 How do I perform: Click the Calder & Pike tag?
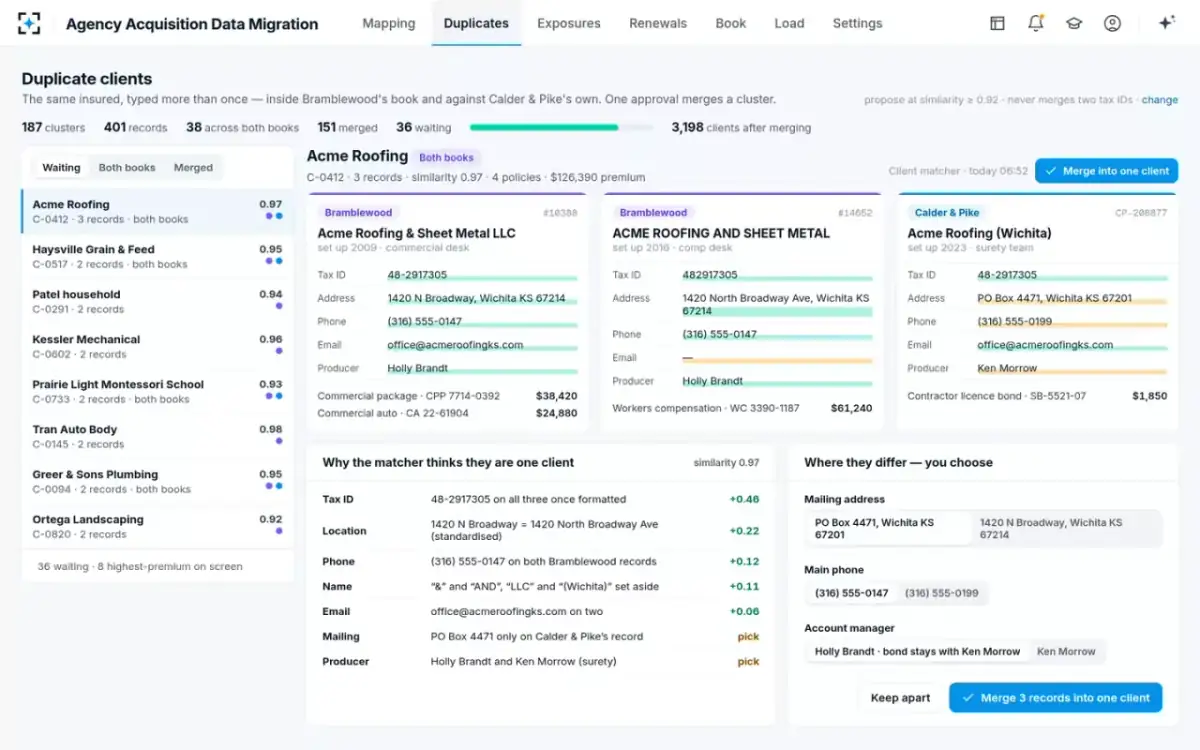pos(947,213)
